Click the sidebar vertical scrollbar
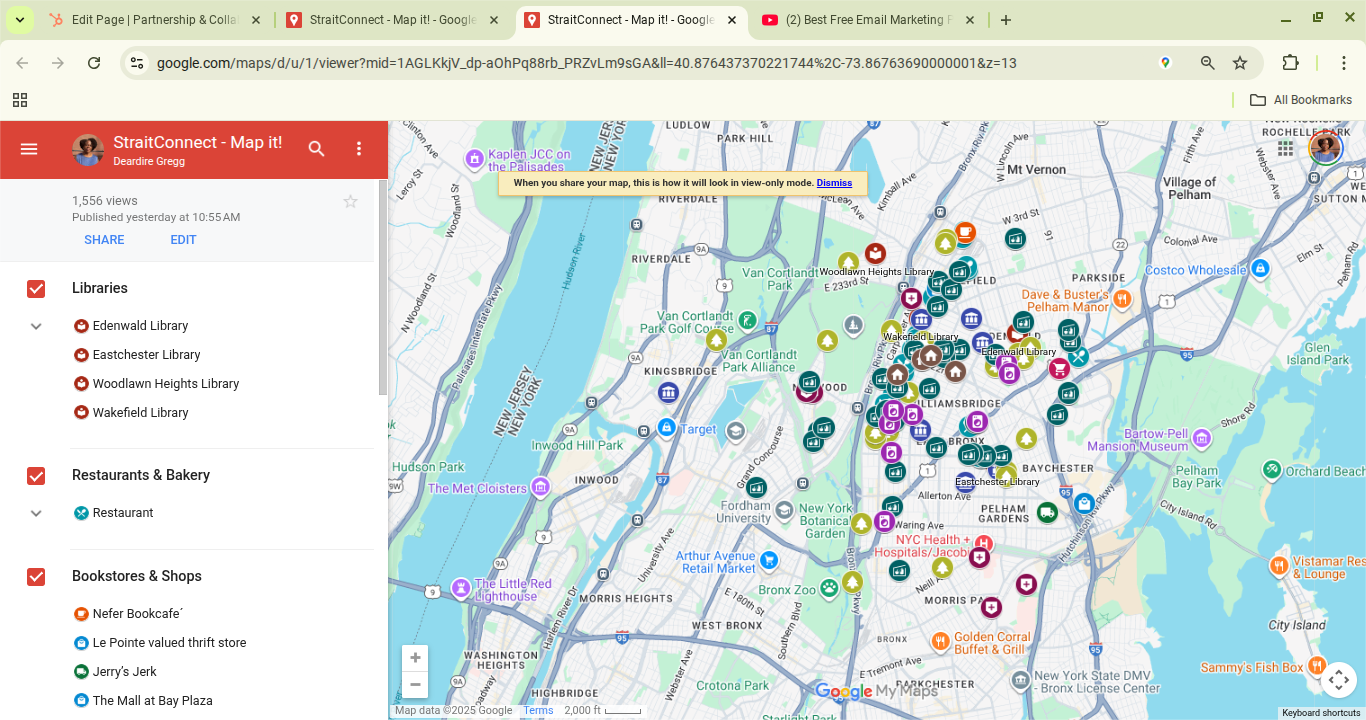 (382, 290)
